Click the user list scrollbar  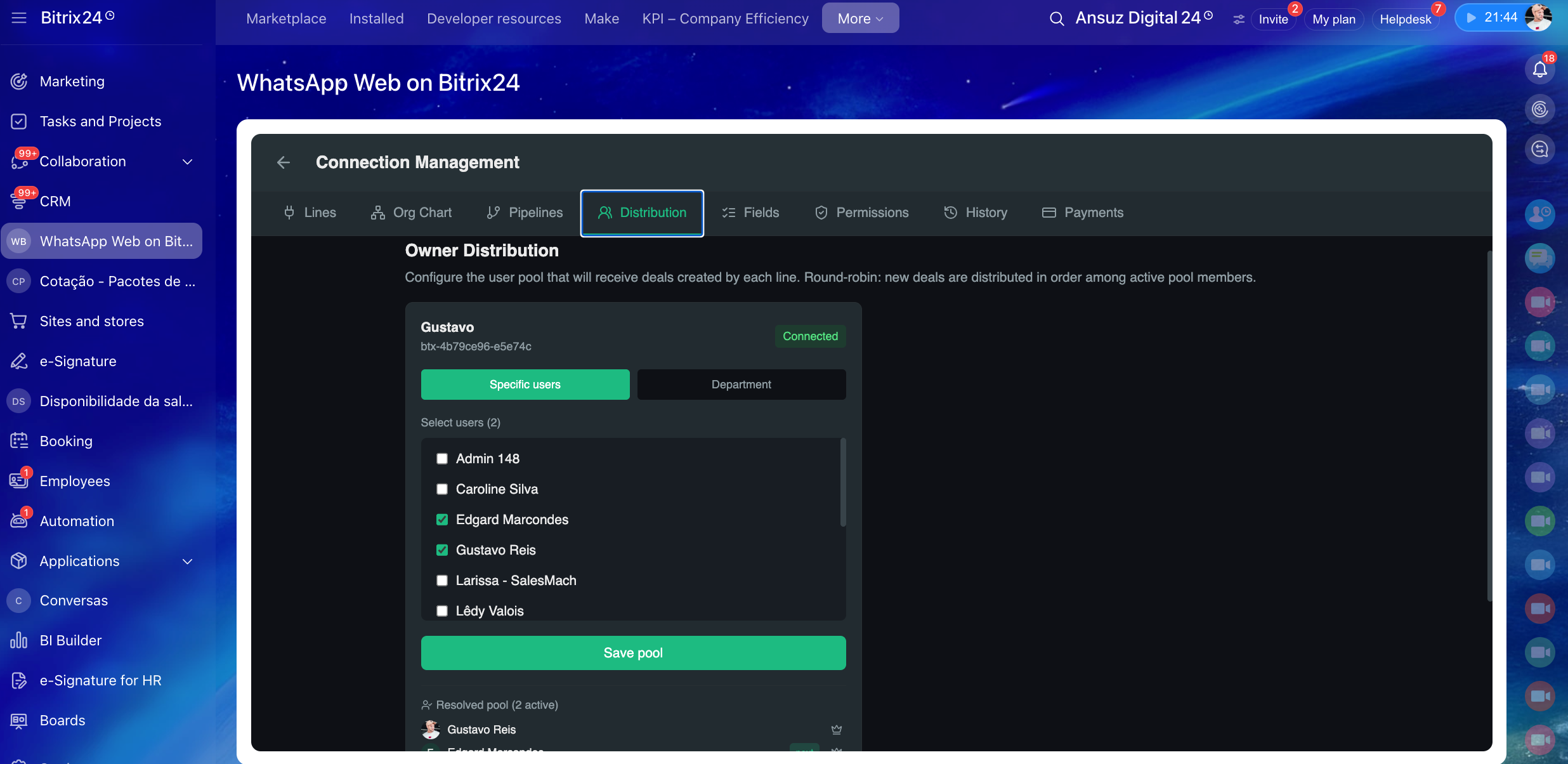(843, 482)
